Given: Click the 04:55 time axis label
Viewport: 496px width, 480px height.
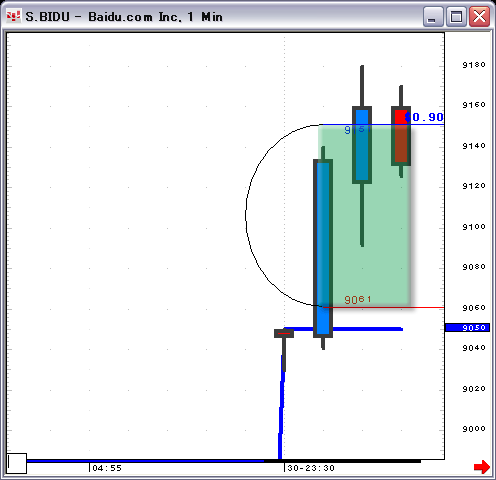Looking at the screenshot, I should pos(107,468).
